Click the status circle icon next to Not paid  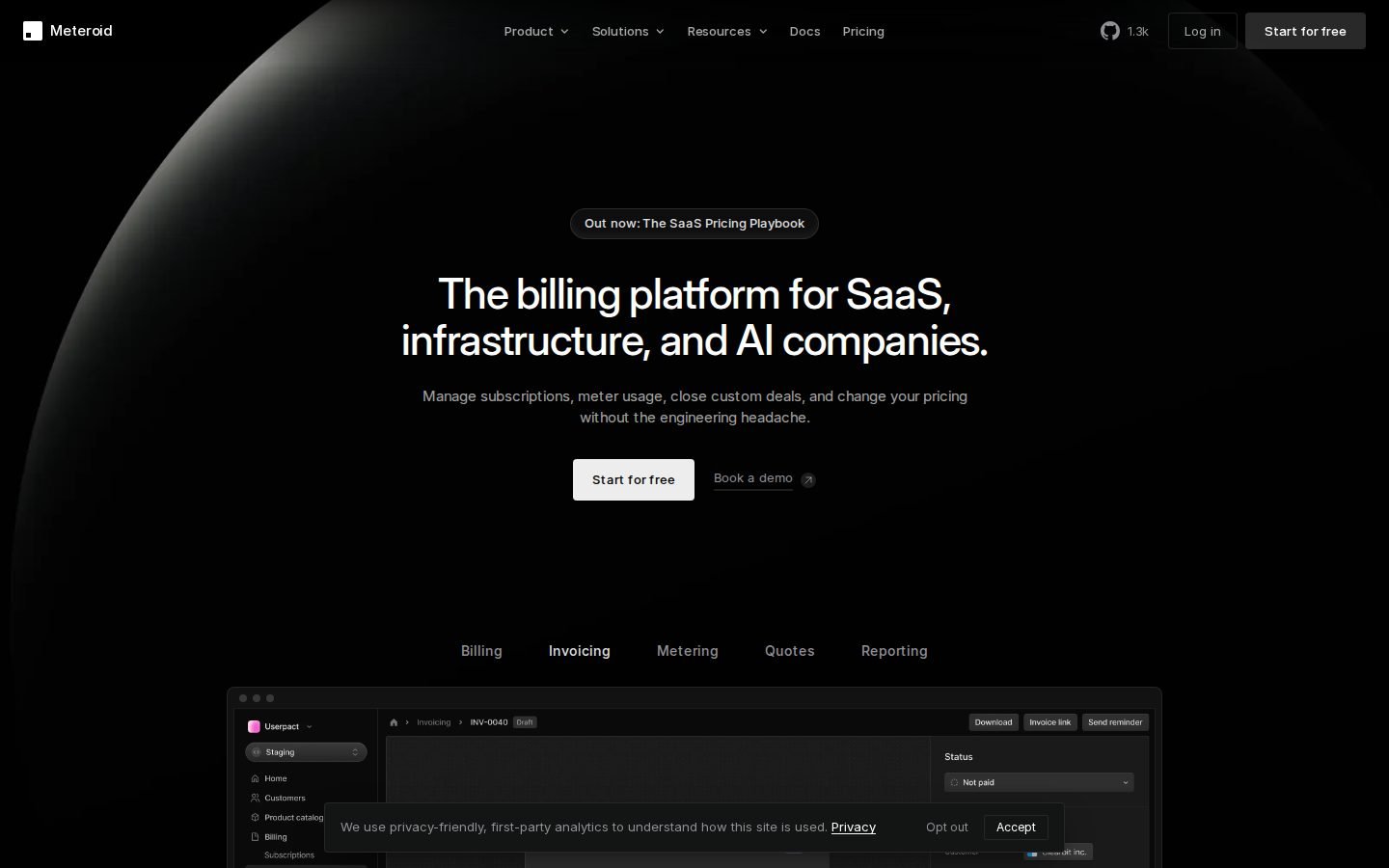pyautogui.click(x=954, y=782)
